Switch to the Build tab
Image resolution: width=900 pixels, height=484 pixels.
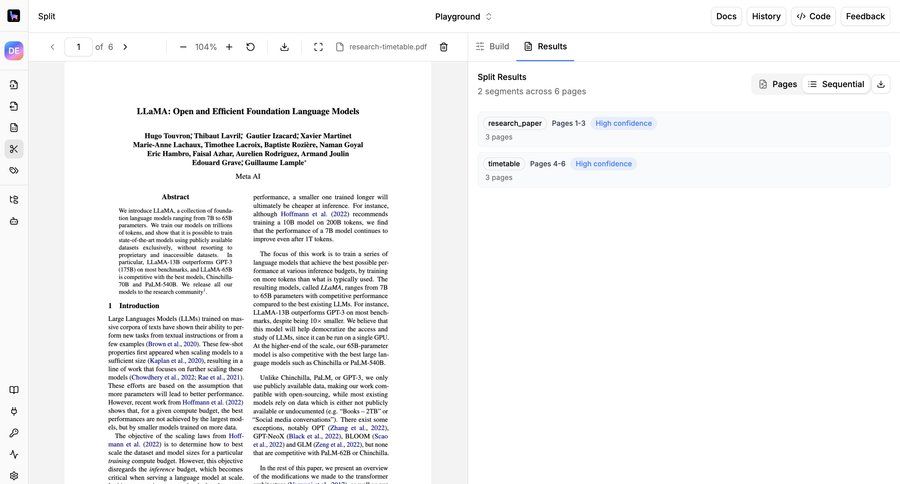492,47
